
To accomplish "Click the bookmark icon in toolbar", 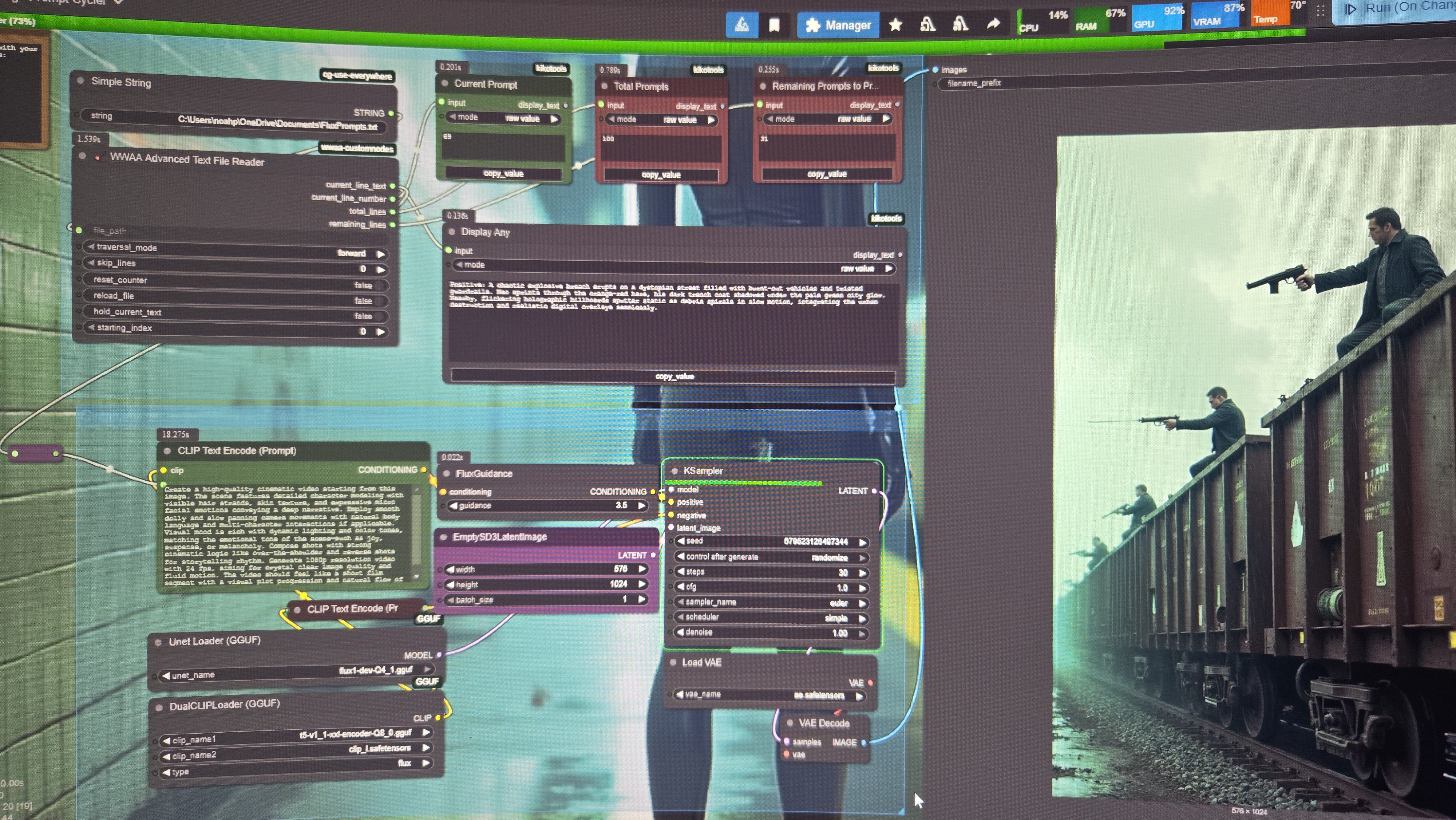I will point(774,25).
